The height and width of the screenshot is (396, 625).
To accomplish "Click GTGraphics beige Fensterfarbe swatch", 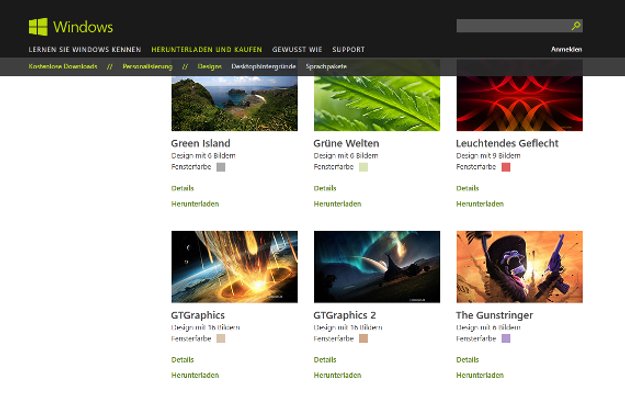I will click(221, 339).
